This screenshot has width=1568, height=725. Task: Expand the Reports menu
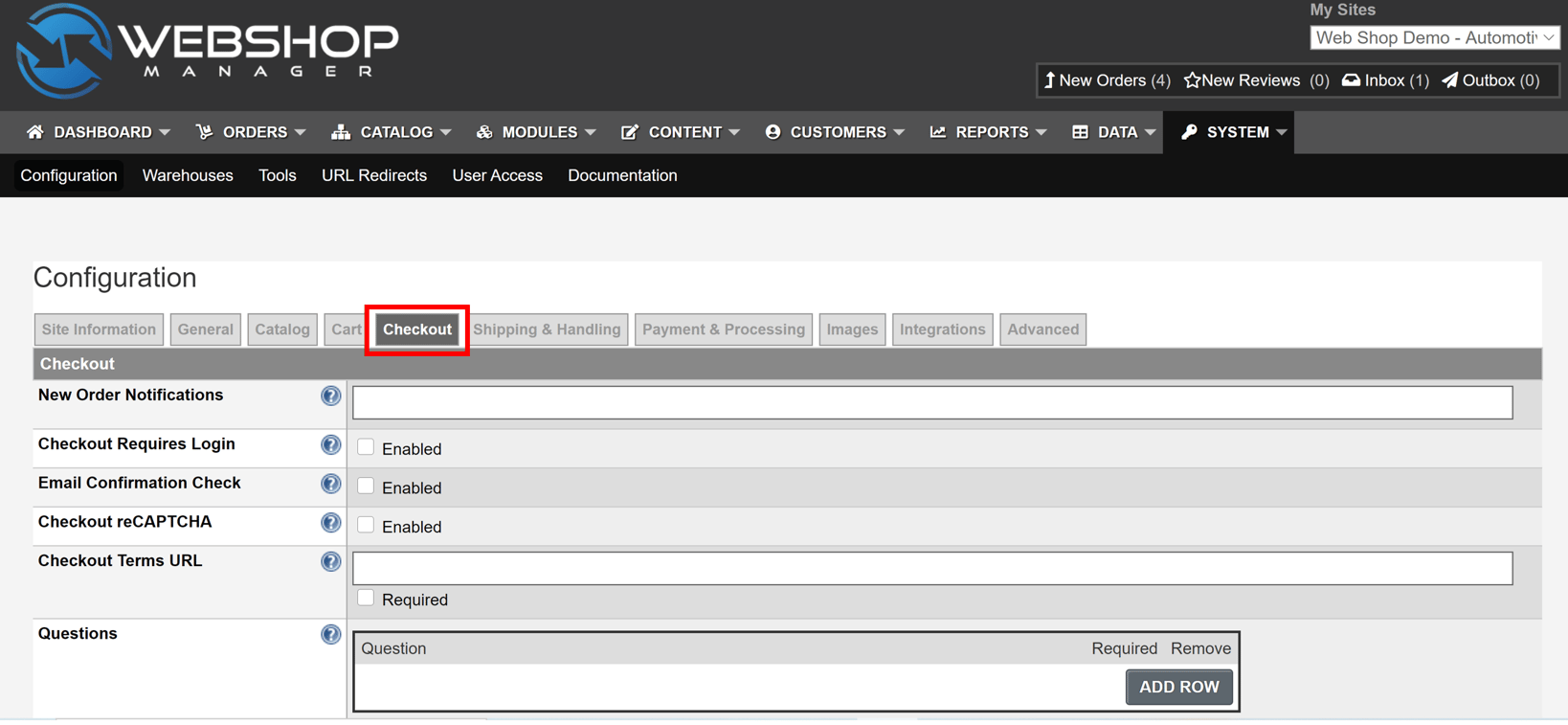(988, 132)
